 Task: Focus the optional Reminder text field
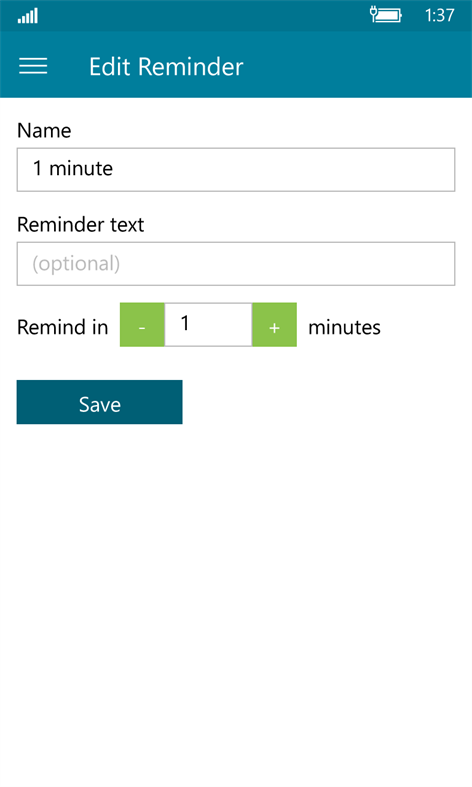point(236,264)
